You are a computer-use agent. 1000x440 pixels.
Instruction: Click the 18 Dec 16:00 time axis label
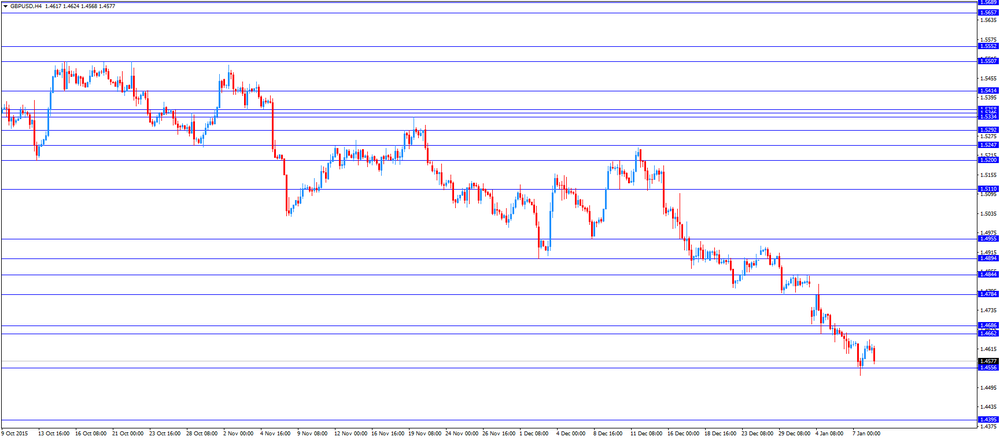click(719, 432)
